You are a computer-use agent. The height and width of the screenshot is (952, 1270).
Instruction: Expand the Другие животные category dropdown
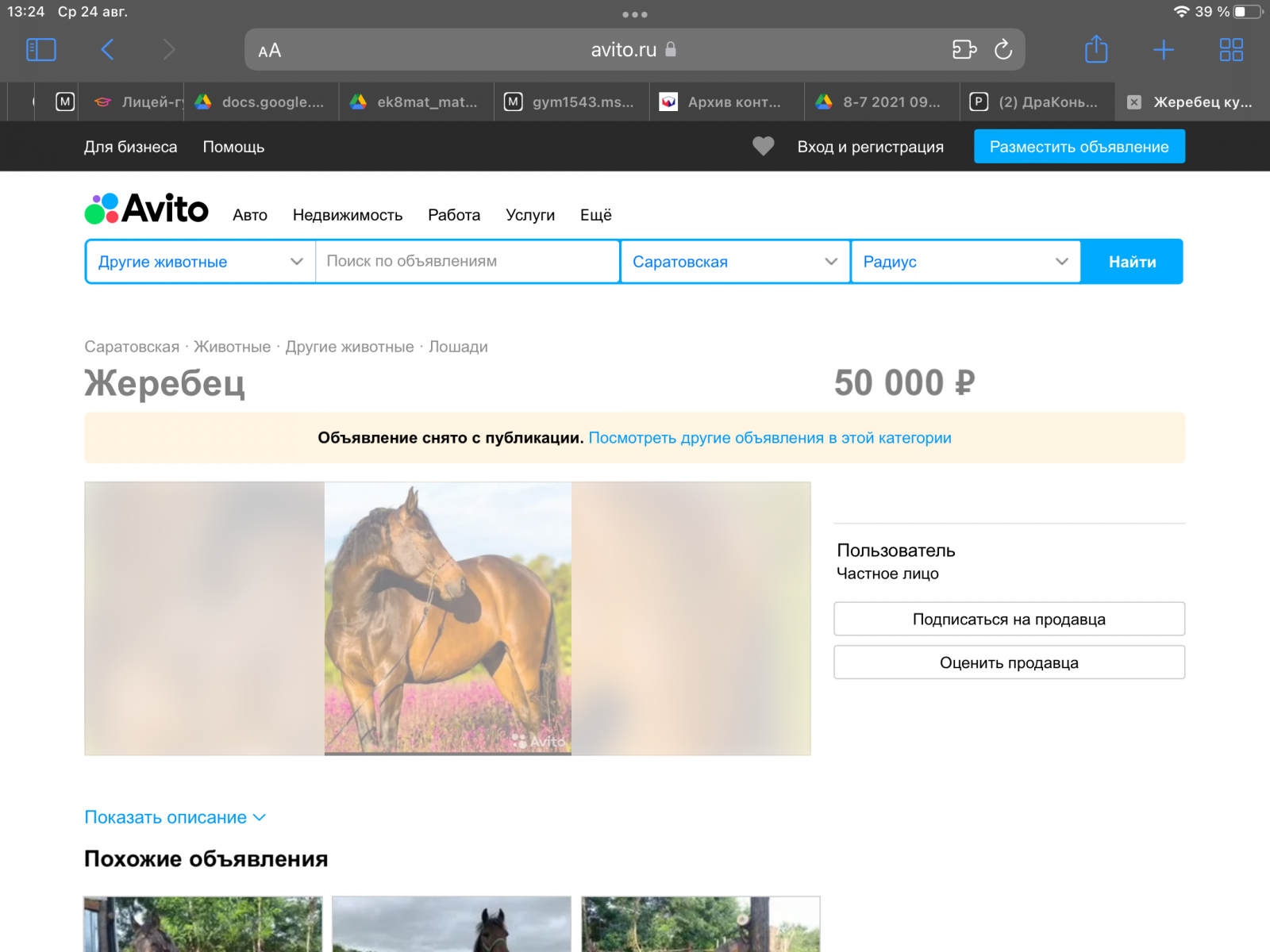click(x=200, y=262)
